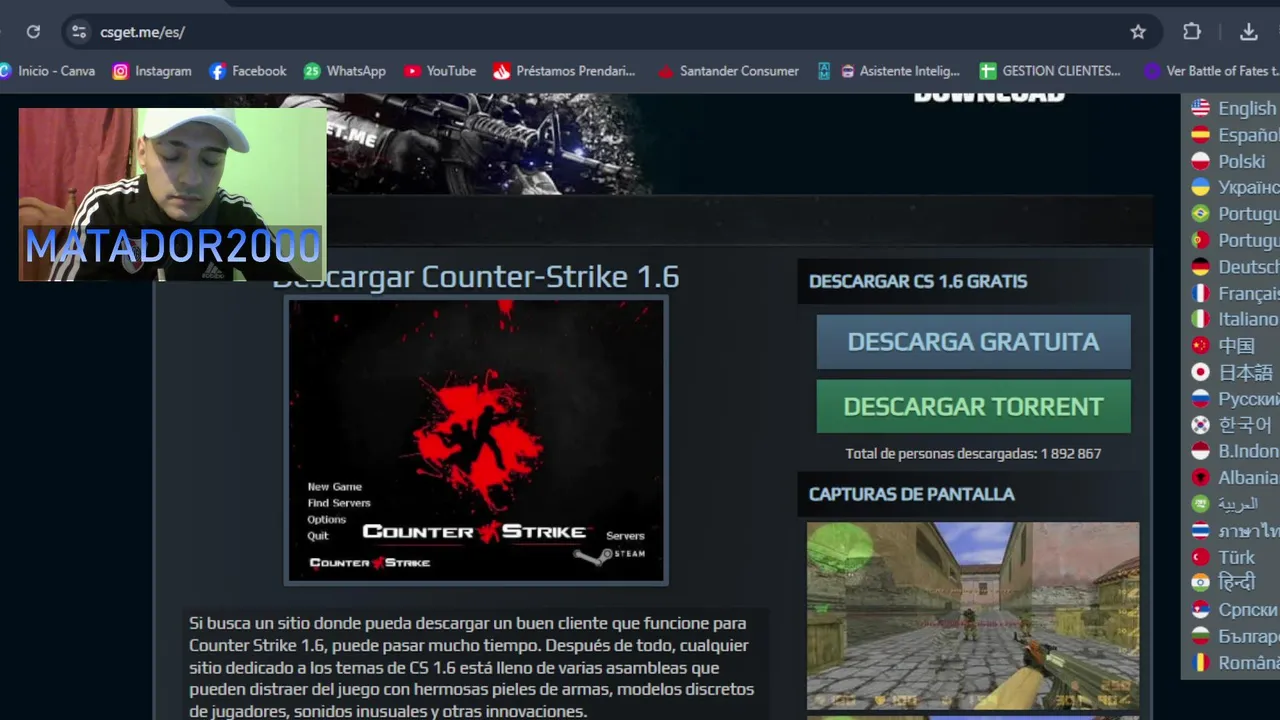Open the Counter-Strike menu preview image
The height and width of the screenshot is (720, 1280).
click(476, 441)
